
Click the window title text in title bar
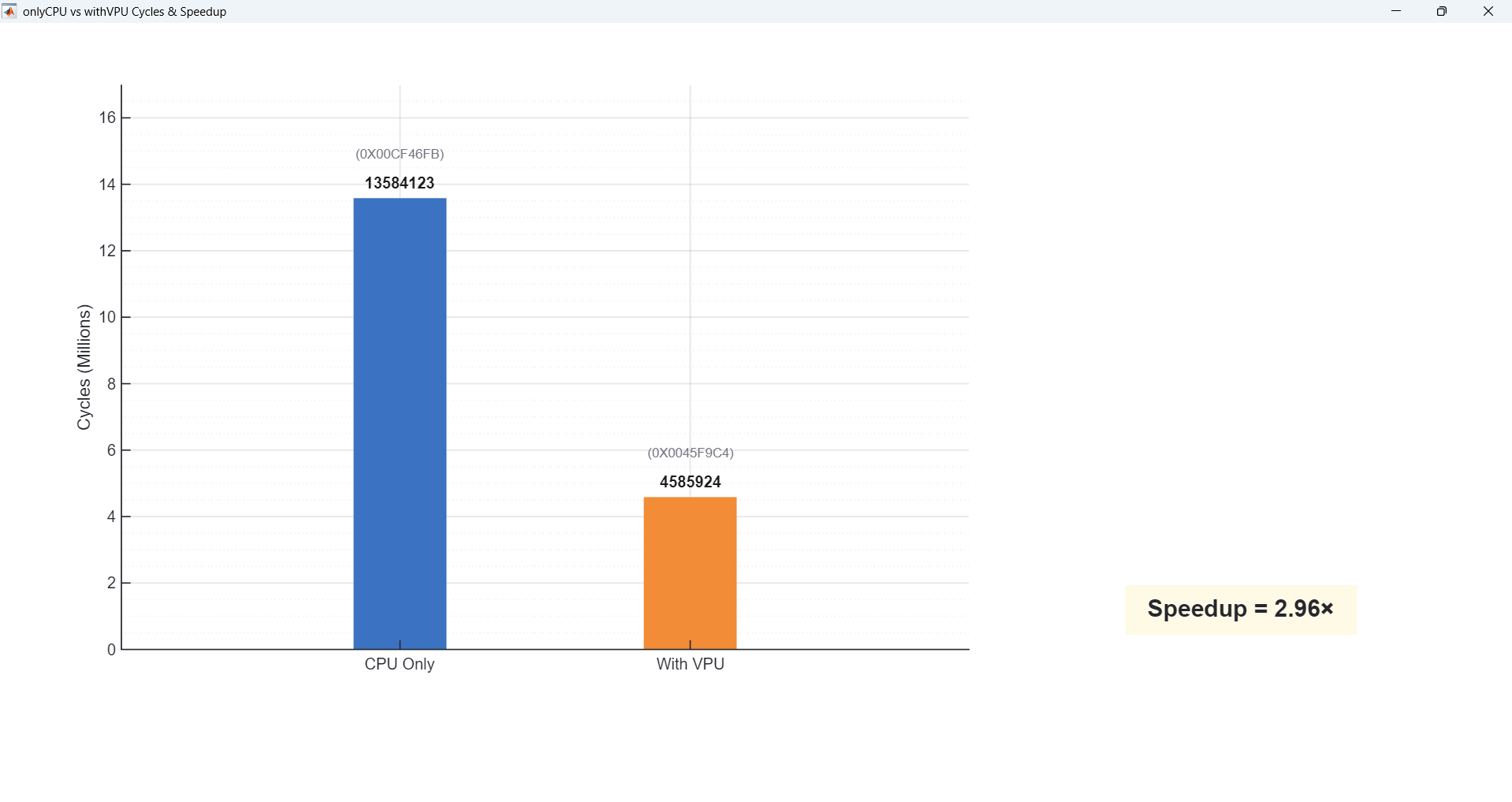(x=125, y=12)
